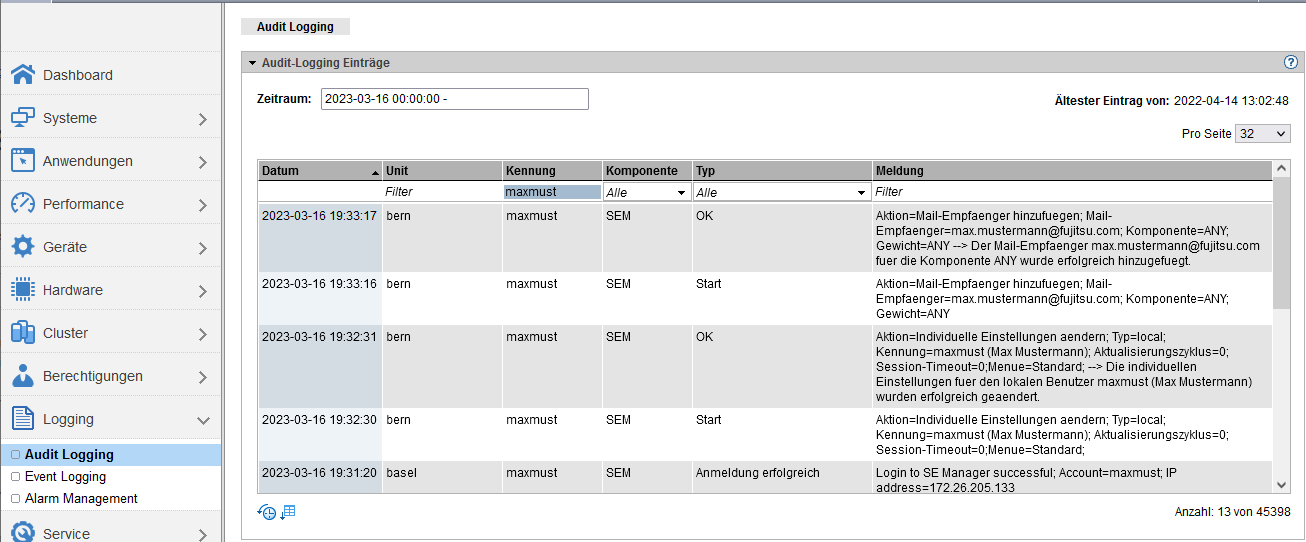
Task: Open the Pro Seite dropdown
Action: click(x=1262, y=134)
